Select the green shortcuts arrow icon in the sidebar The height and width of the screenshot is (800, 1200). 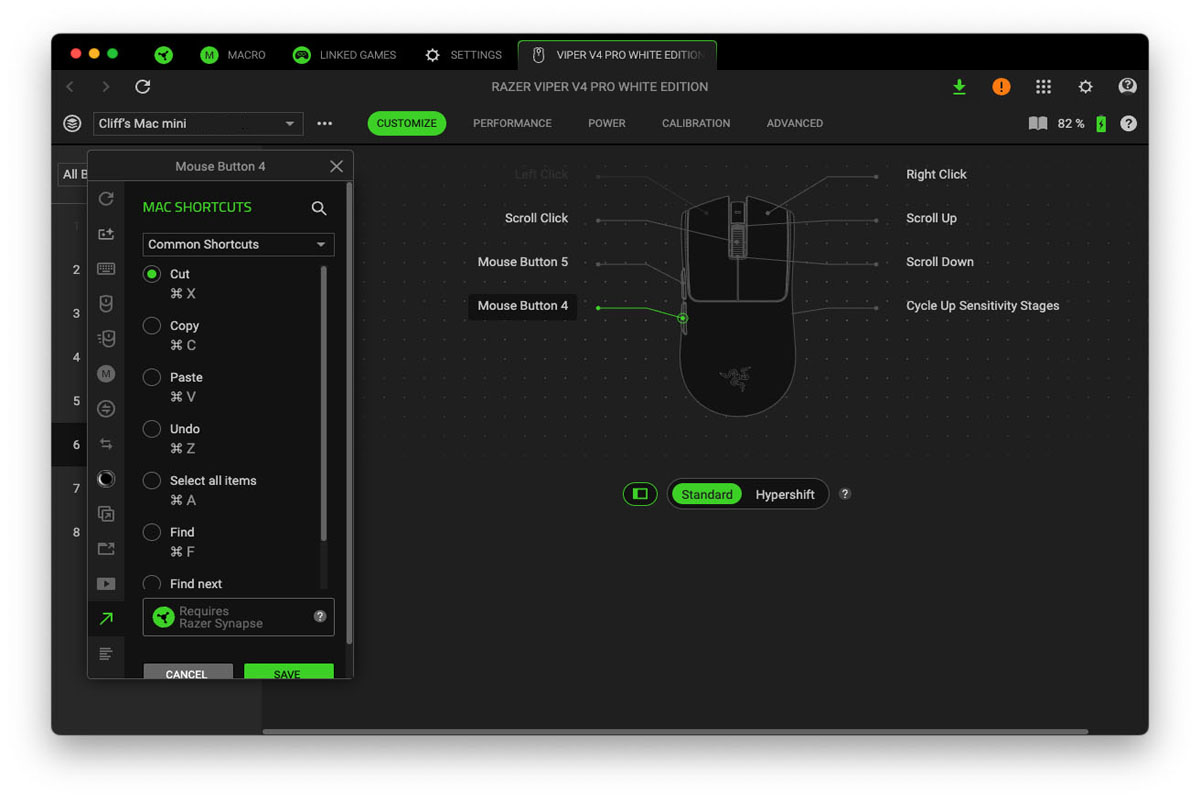point(106,619)
